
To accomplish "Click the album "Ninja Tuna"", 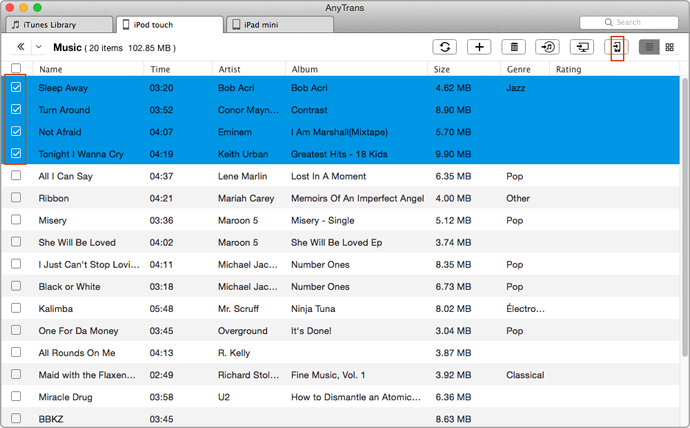I will [313, 308].
